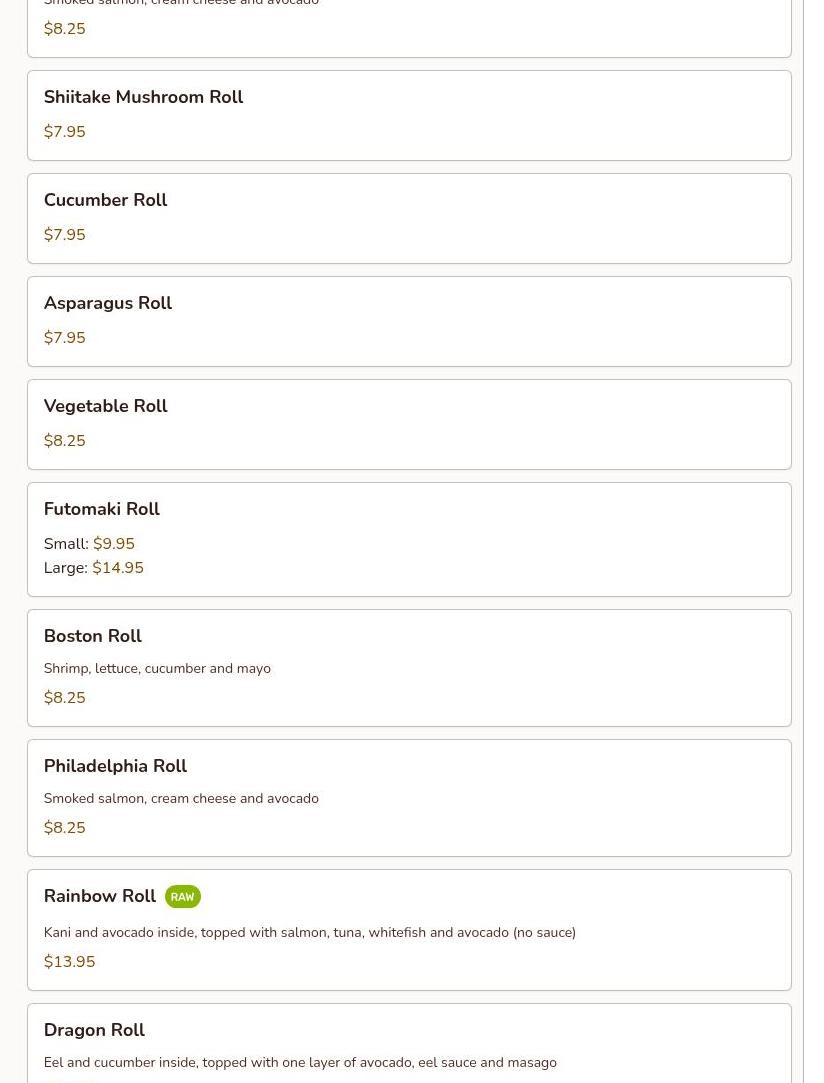Select the Futomaki Large $14.95 price
824x1083 pixels.
[118, 568]
